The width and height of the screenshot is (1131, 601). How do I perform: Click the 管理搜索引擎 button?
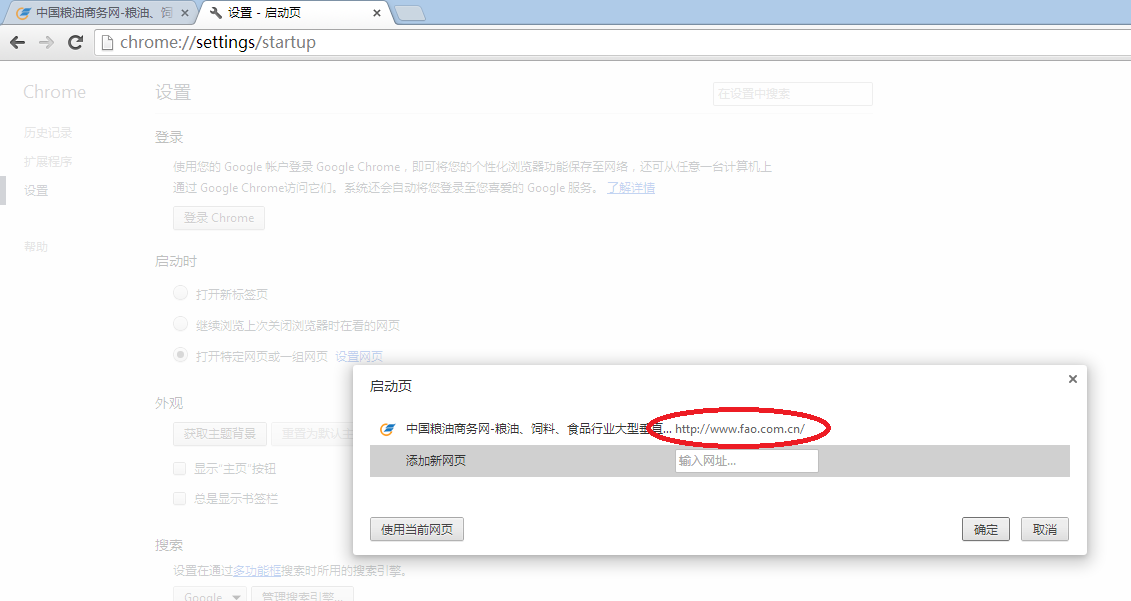pos(302,595)
